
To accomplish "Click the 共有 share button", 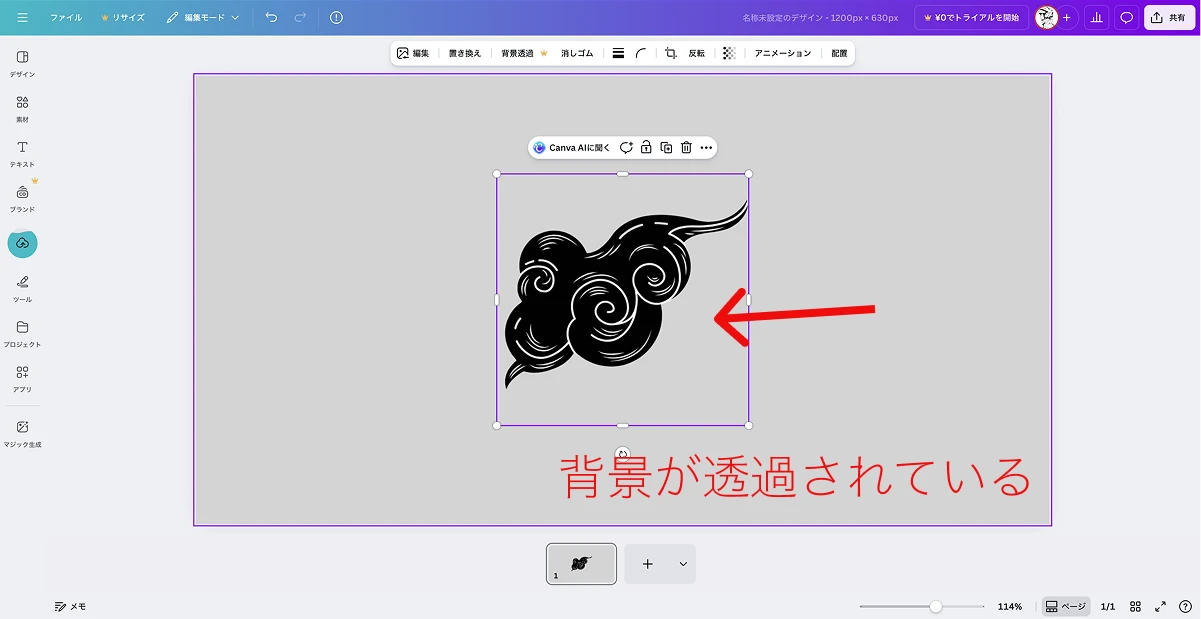I will pos(1169,18).
